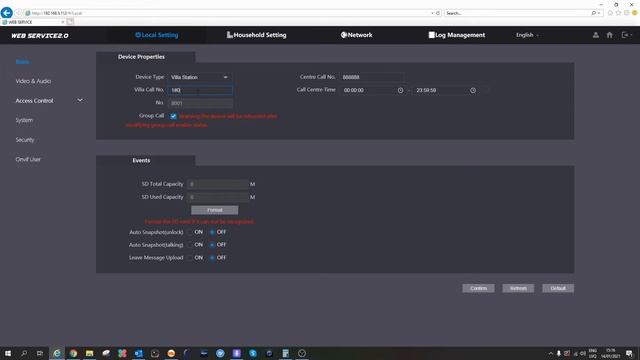Screen dimensions: 640x360
Task: Click the system tray clock and date
Action: pyautogui.click(x=611, y=353)
